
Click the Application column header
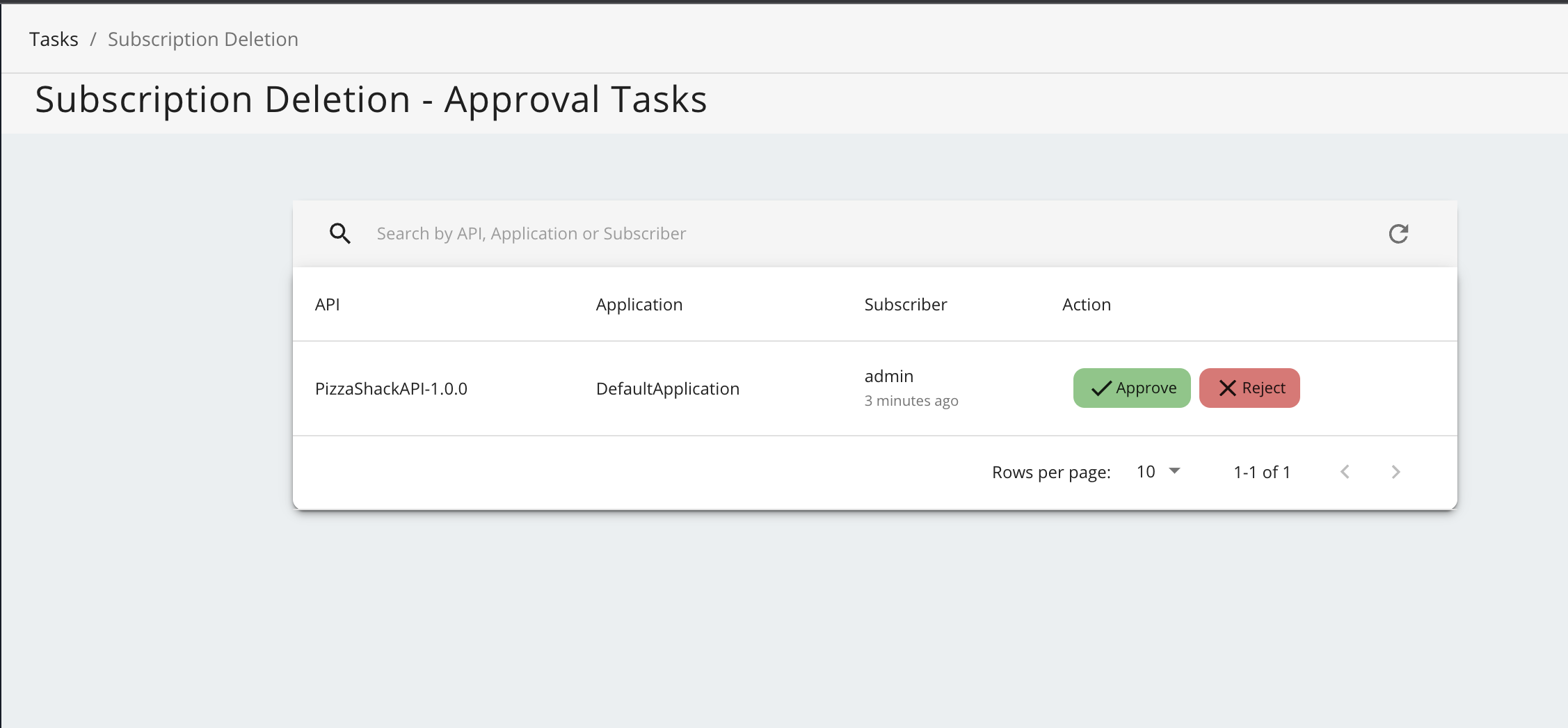[x=639, y=305]
